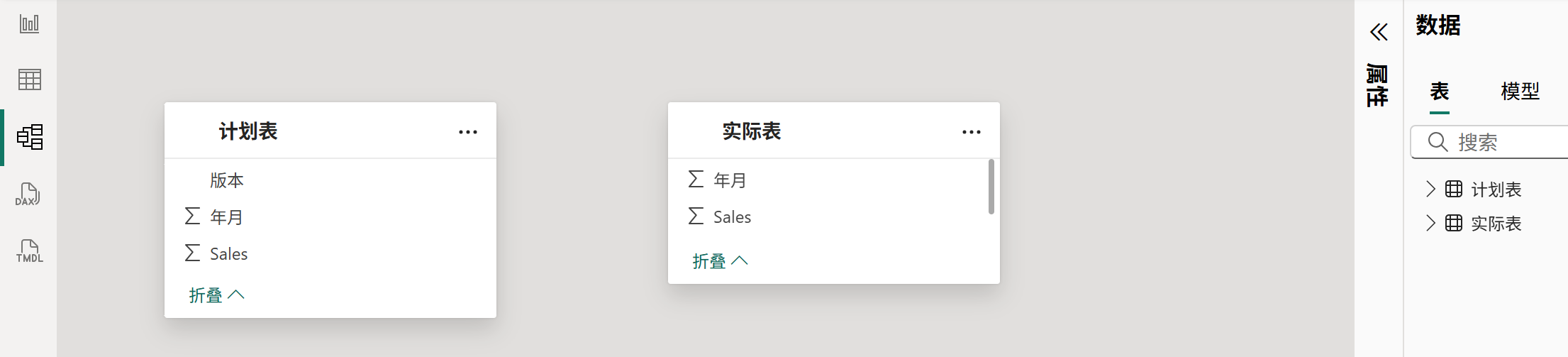The width and height of the screenshot is (1568, 357).
Task: Select the 版本 field in 计划表
Action: (330, 180)
